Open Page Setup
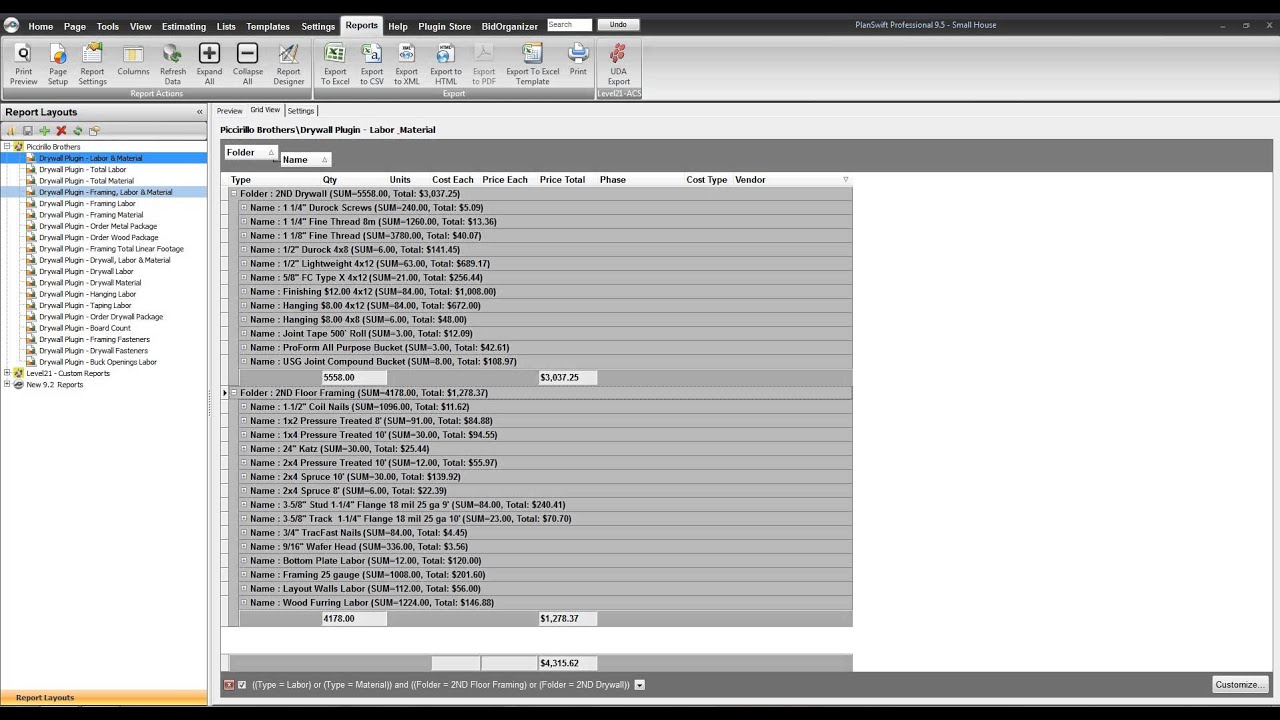Image resolution: width=1280 pixels, height=720 pixels. coord(58,64)
